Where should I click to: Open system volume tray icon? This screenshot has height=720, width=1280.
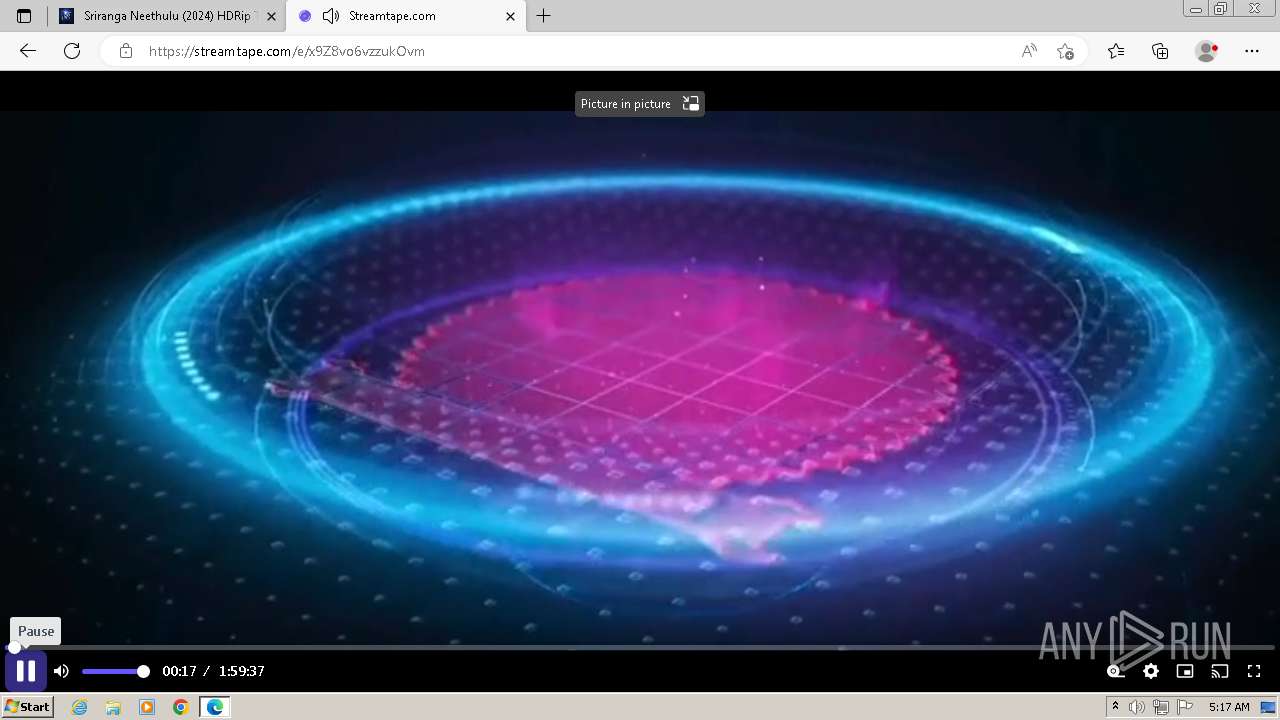tap(1138, 707)
